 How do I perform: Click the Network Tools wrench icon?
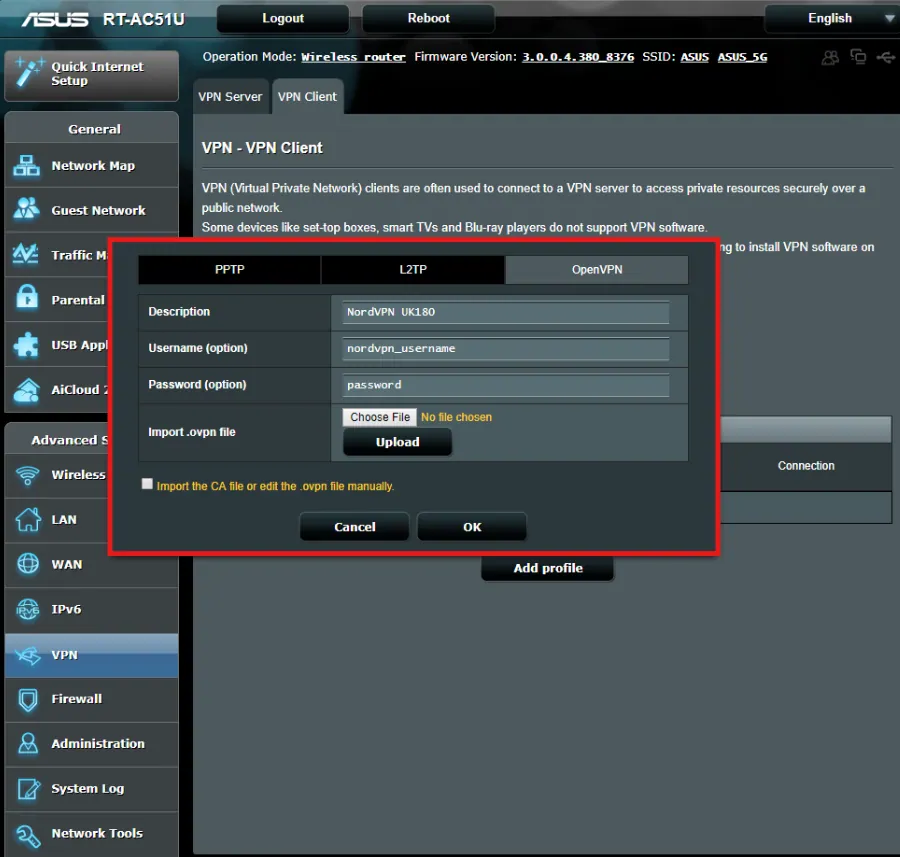[x=28, y=835]
